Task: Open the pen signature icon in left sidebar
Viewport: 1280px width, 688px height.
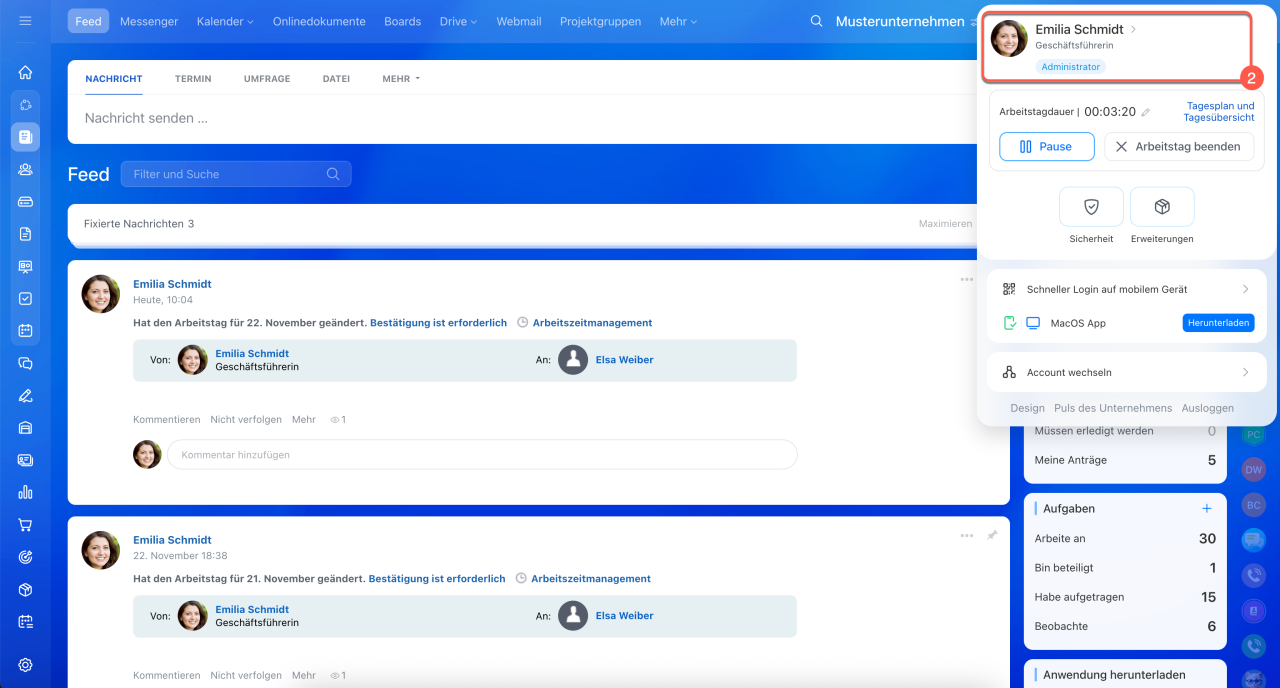Action: click(25, 395)
